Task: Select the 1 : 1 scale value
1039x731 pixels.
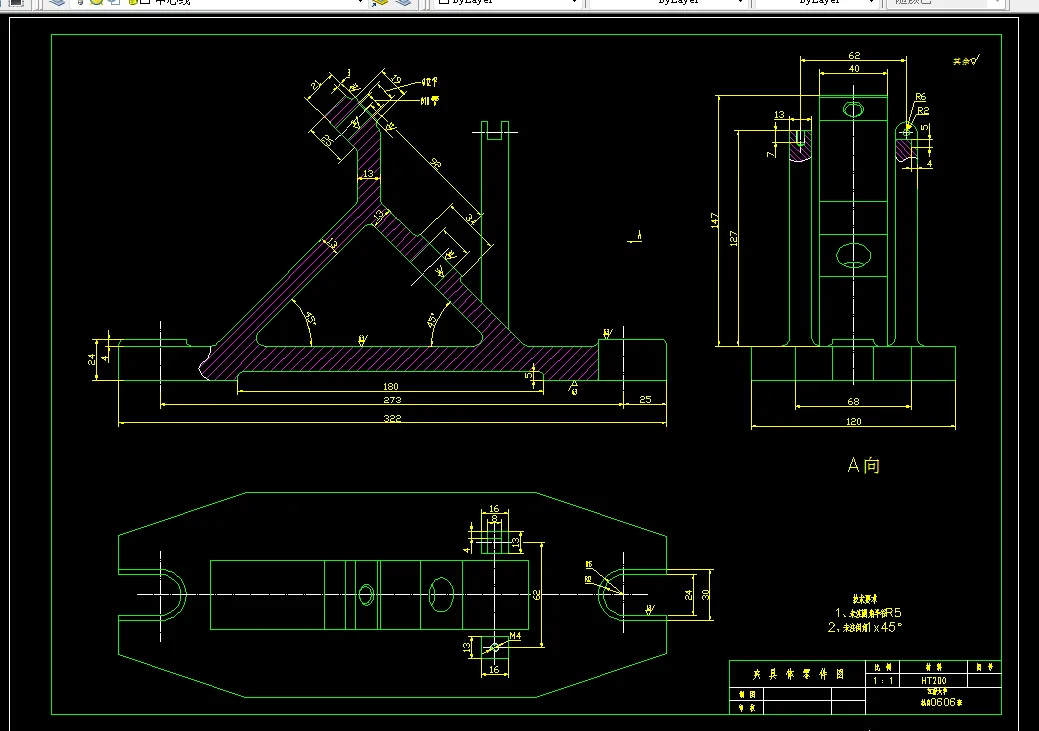Action: point(883,681)
